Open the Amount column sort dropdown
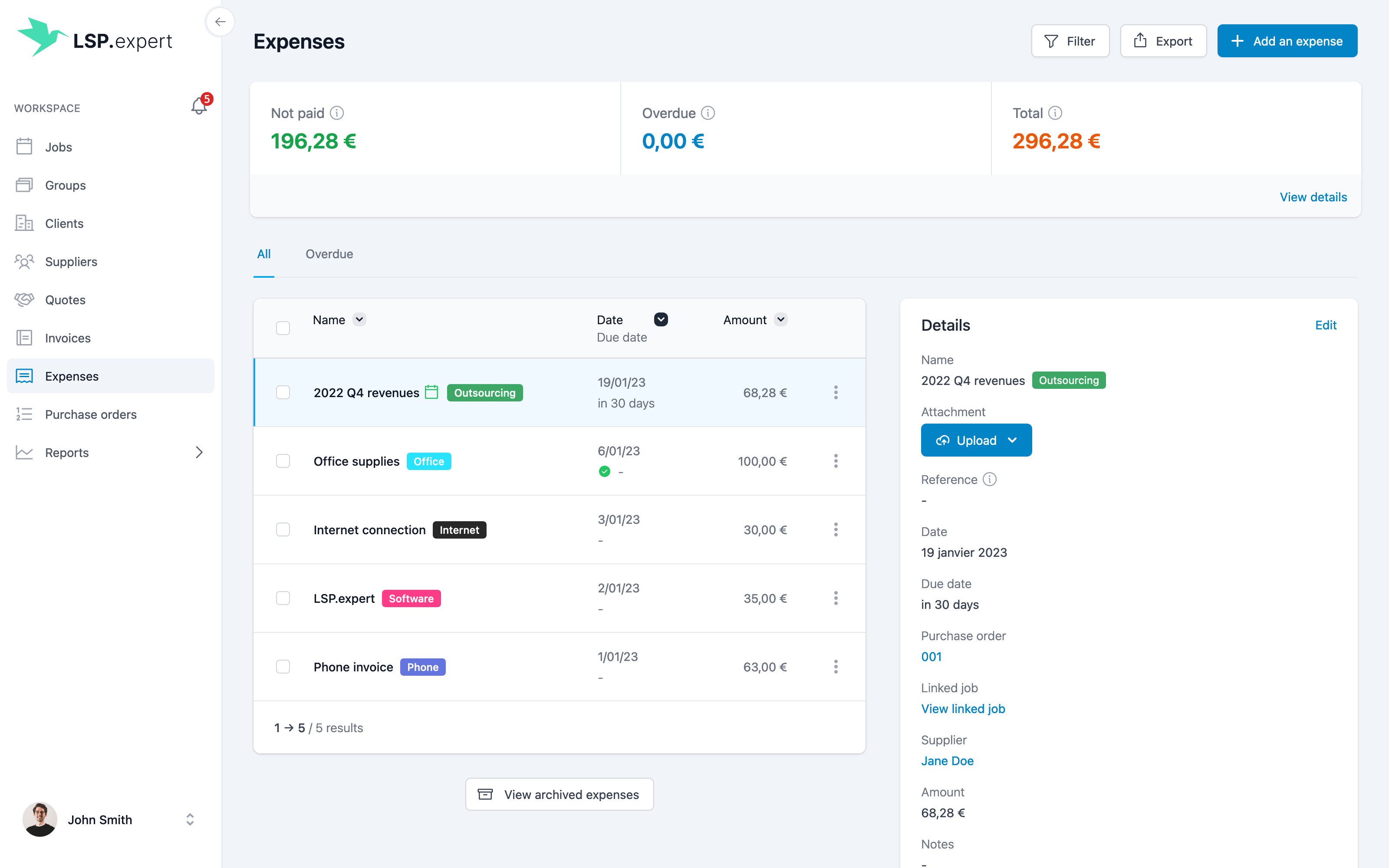1389x868 pixels. pos(780,320)
